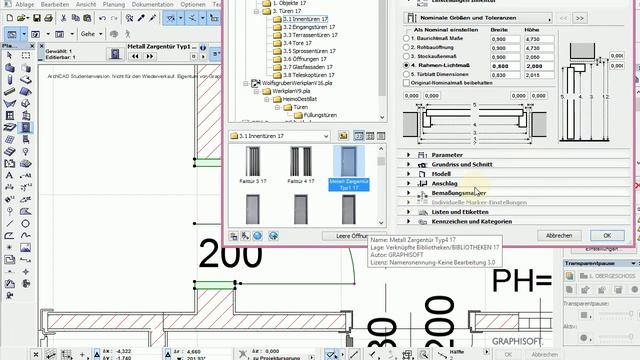Go to previous library part (double left arrows)
The image size is (640, 360).
pyautogui.click(x=135, y=56)
